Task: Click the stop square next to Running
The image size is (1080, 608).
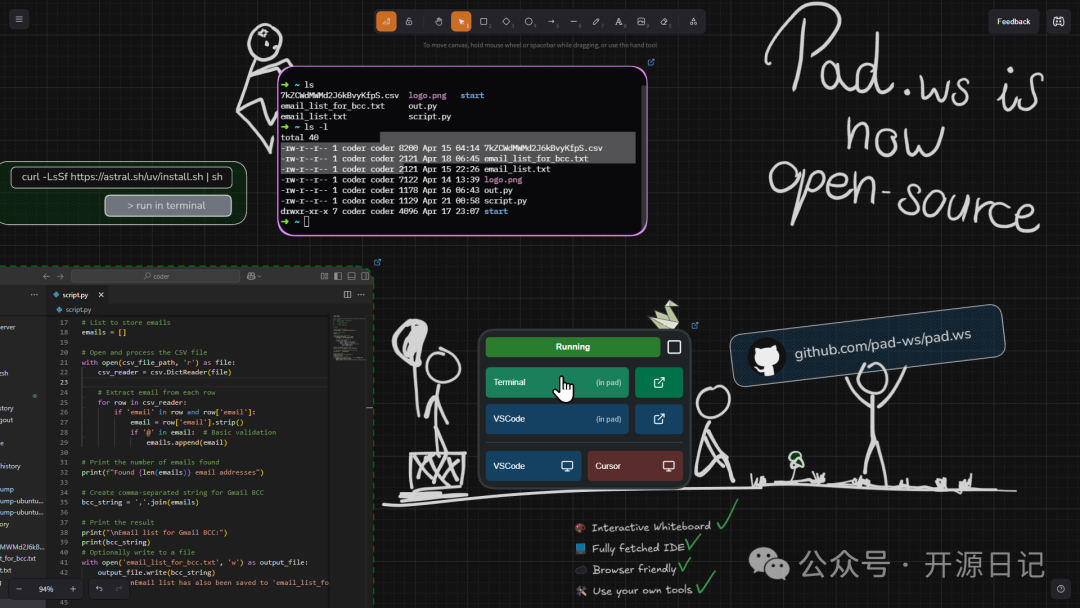Action: point(674,347)
